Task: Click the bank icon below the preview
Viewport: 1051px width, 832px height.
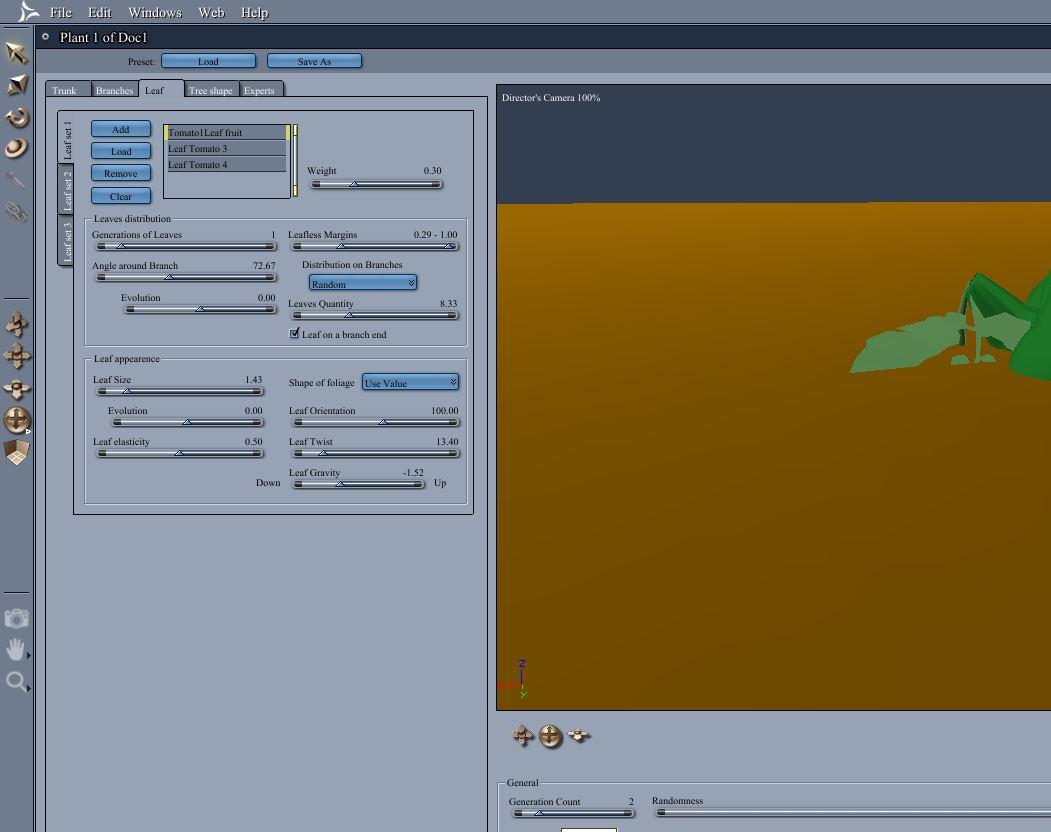Action: [x=578, y=735]
